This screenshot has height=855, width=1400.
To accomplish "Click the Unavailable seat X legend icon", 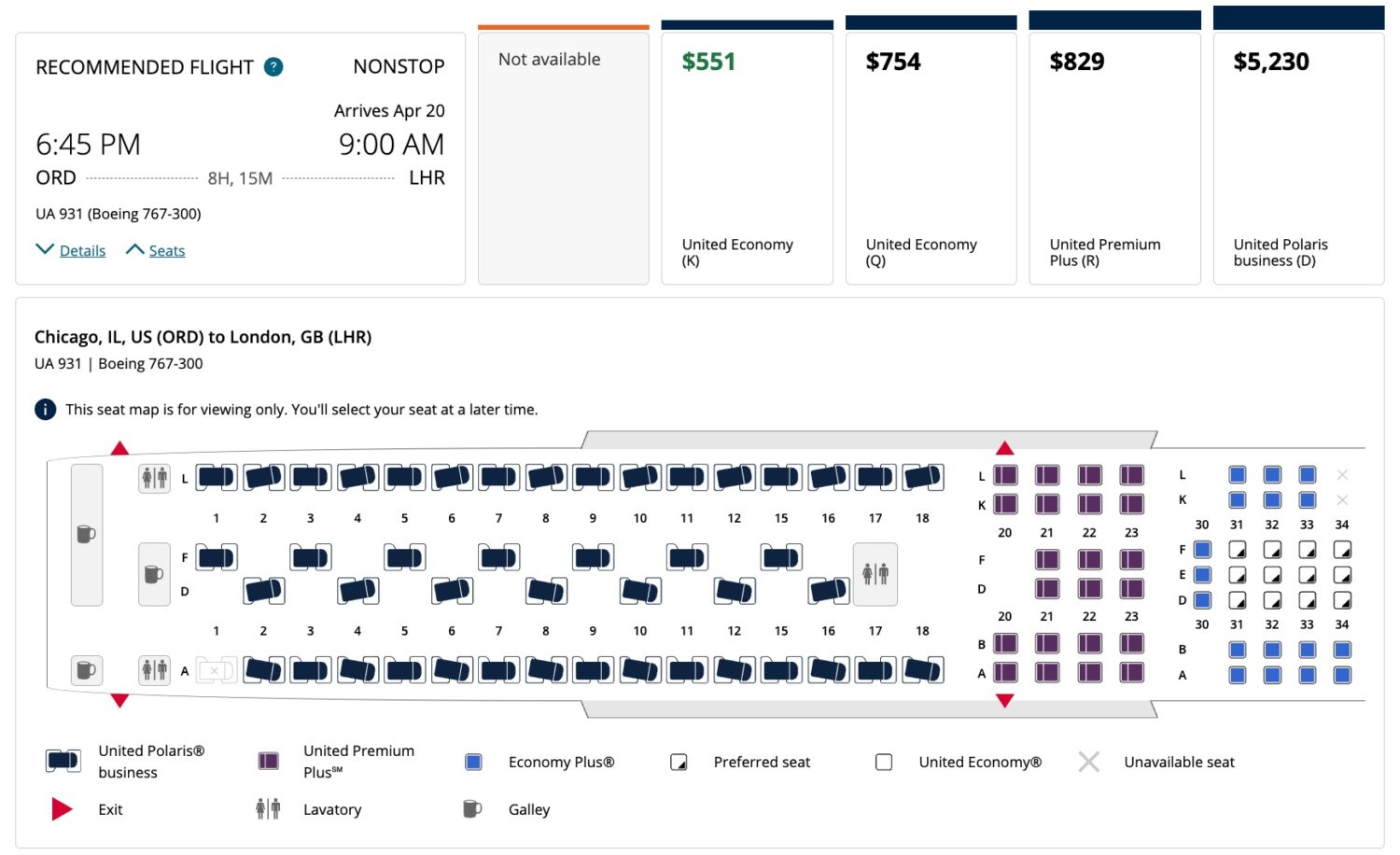I will [x=1088, y=761].
